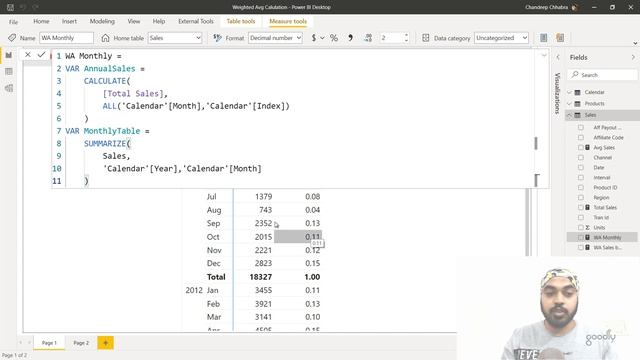Check the Channel field checkbox
640x360 pixels.
pos(580,158)
